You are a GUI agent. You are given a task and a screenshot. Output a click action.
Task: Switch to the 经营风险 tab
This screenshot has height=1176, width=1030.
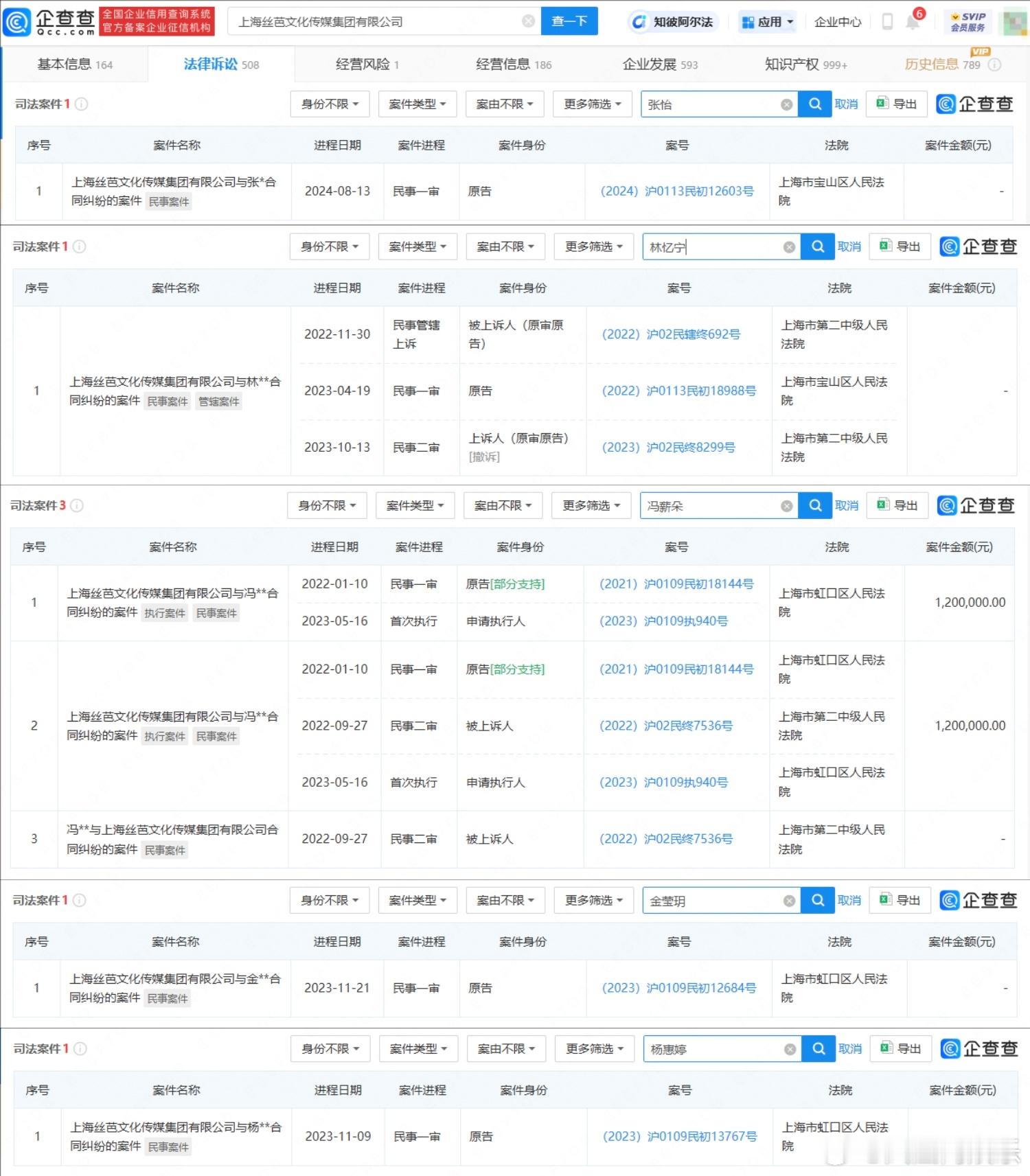367,65
